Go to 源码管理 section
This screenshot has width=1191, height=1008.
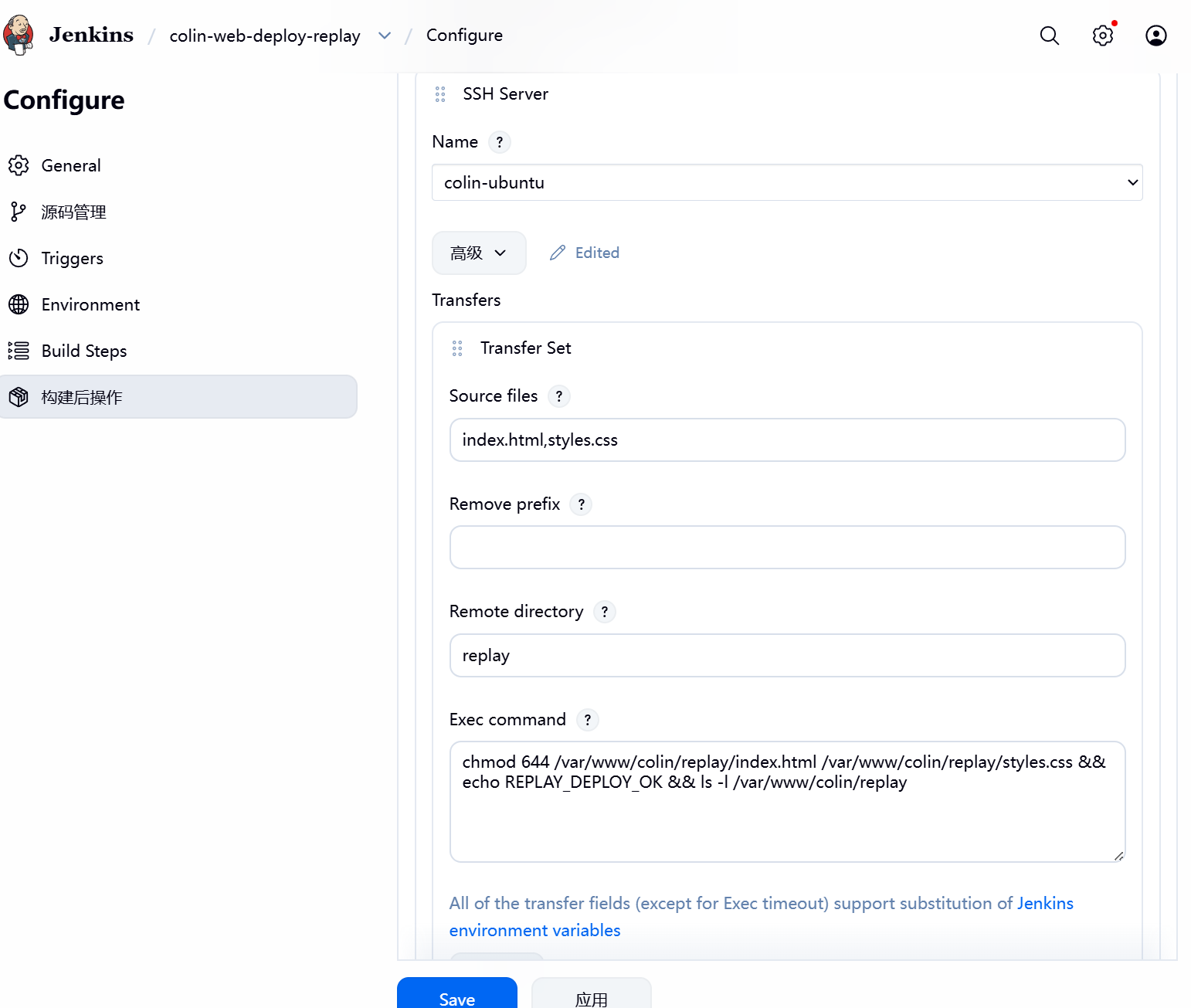pos(178,212)
